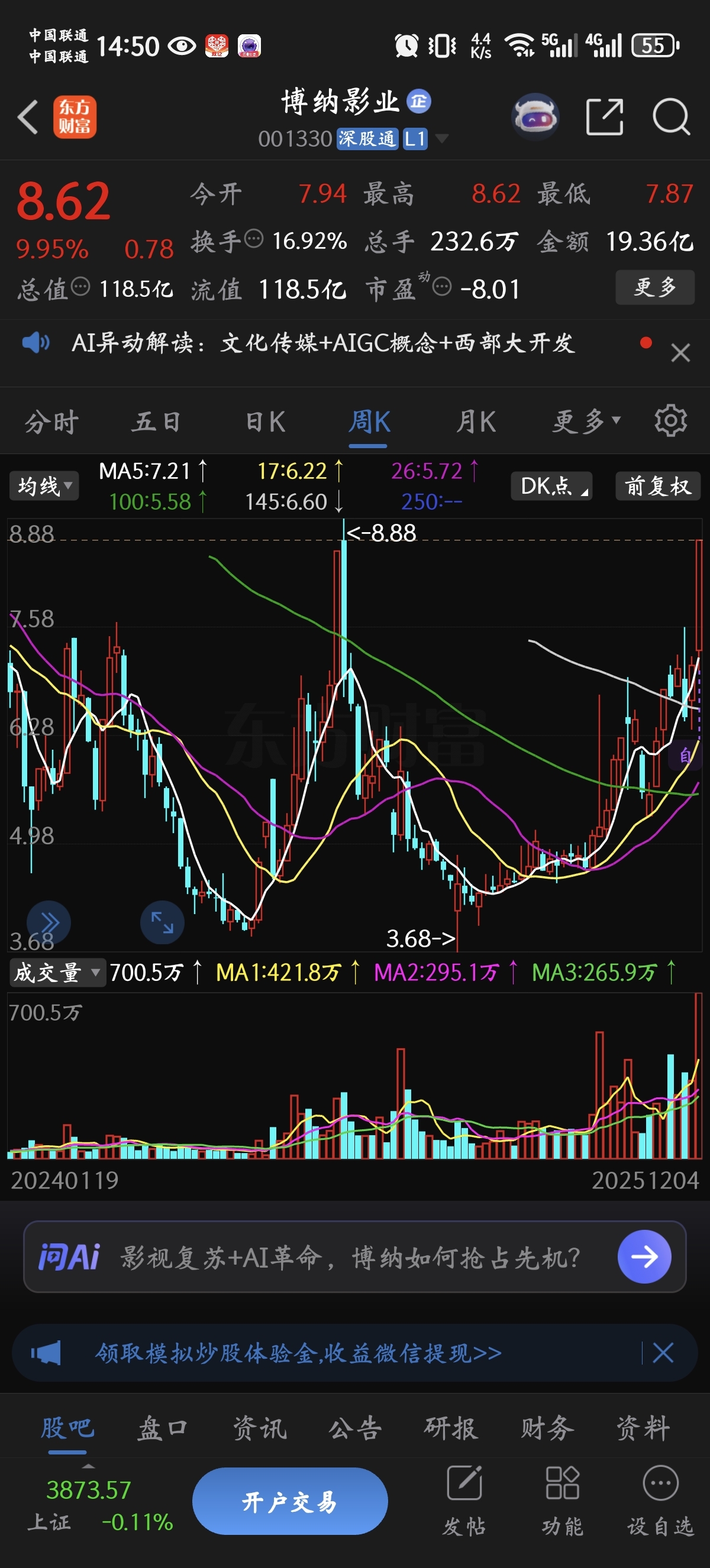The height and width of the screenshot is (1568, 710).
Task: Switch to the 日K tab
Action: point(265,421)
